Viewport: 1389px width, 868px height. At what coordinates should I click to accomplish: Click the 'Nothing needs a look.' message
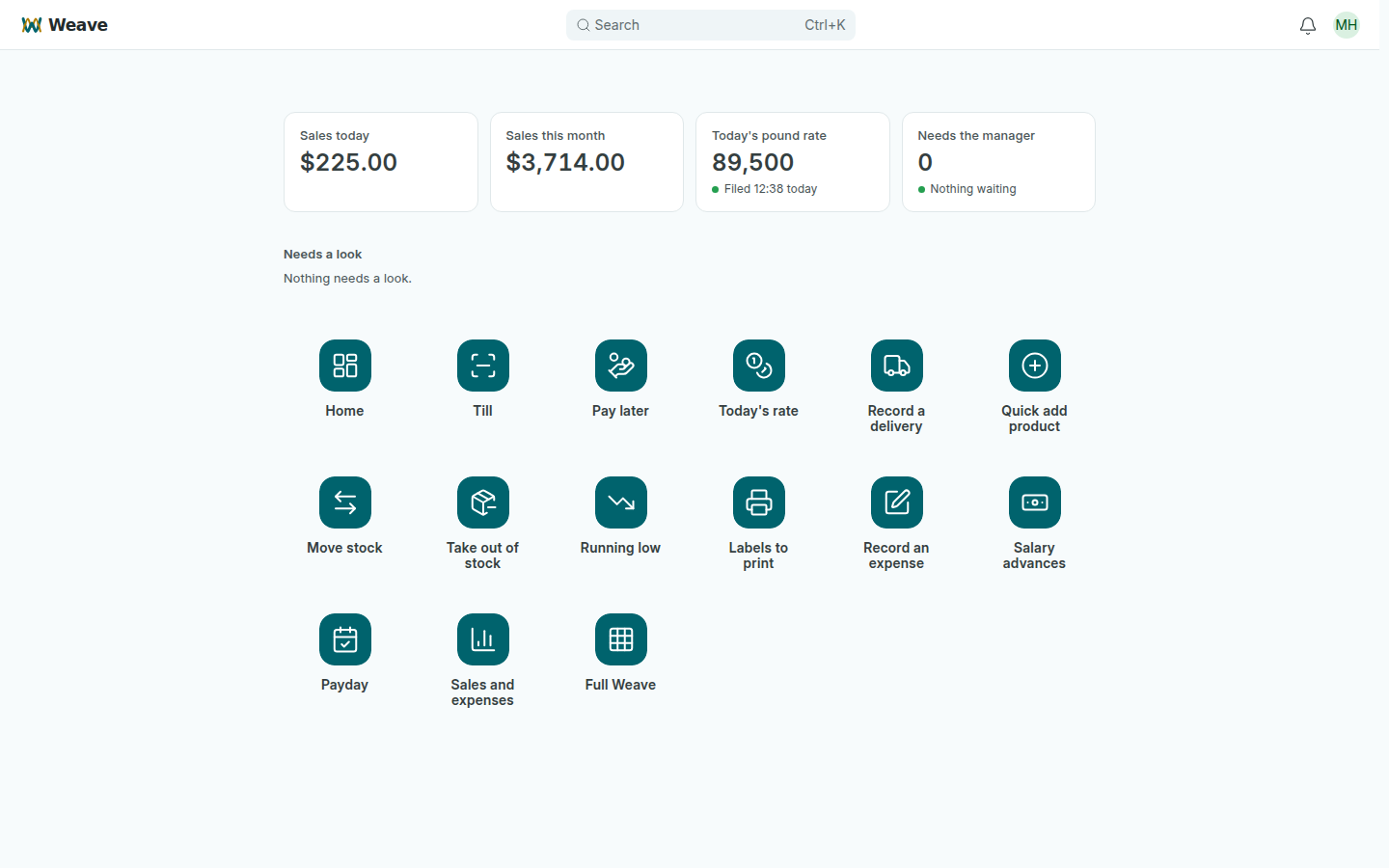click(347, 279)
